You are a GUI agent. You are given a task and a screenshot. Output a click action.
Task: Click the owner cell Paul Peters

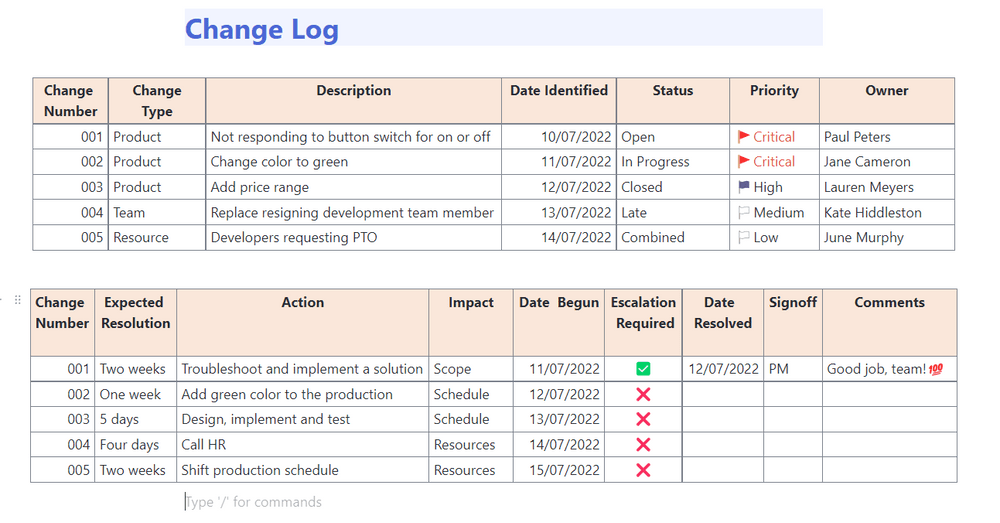pos(857,137)
